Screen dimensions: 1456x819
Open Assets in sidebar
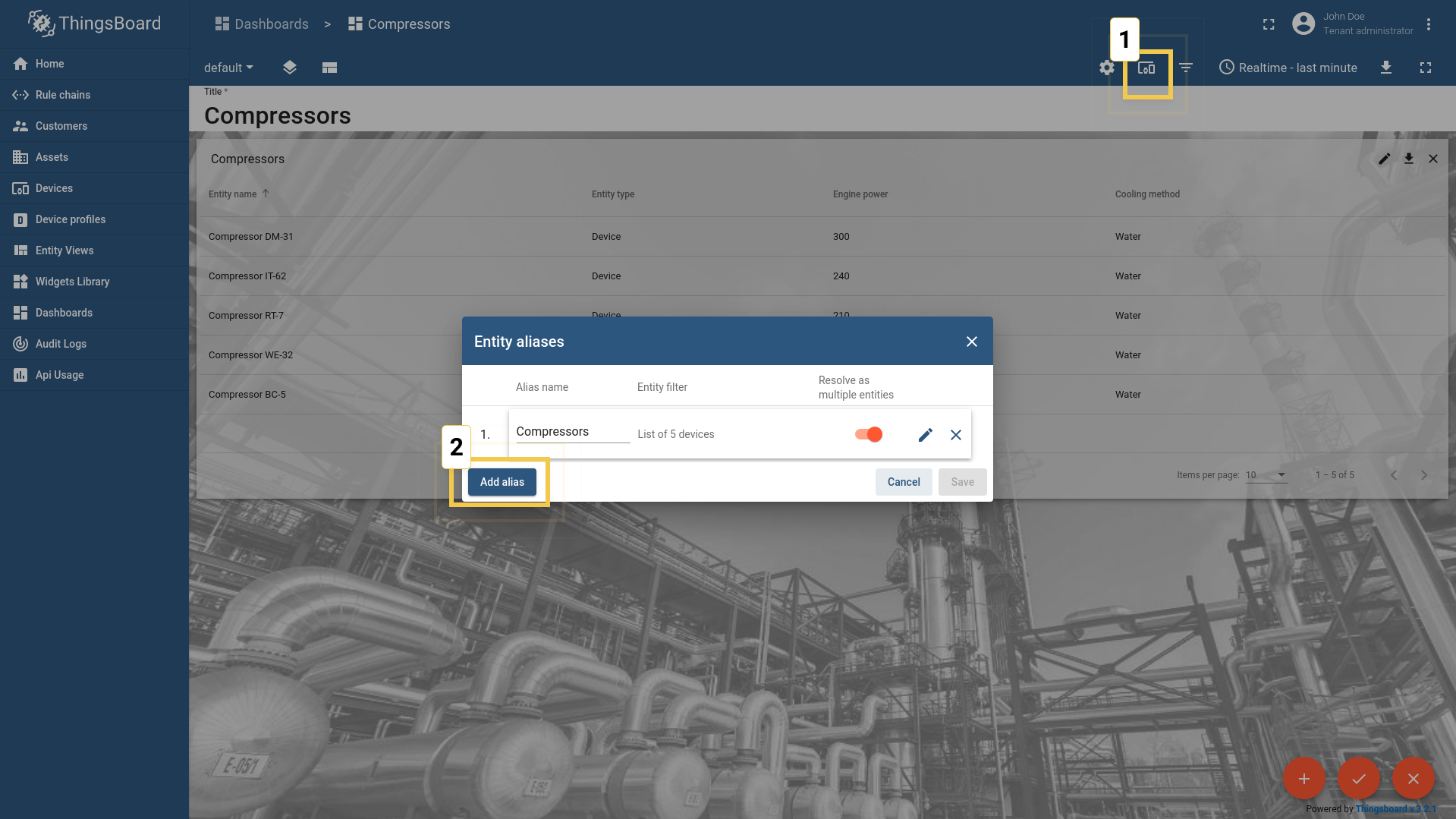coord(94,157)
